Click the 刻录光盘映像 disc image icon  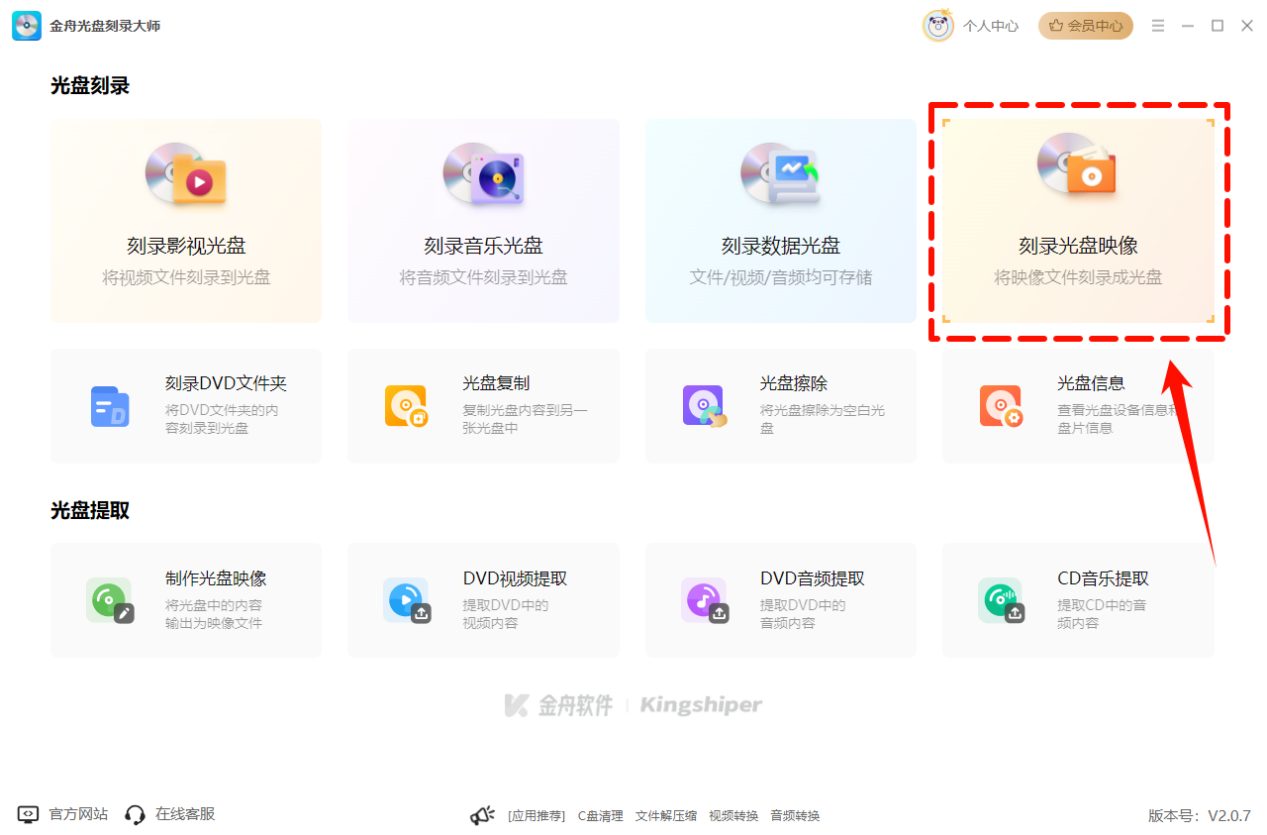[1076, 165]
